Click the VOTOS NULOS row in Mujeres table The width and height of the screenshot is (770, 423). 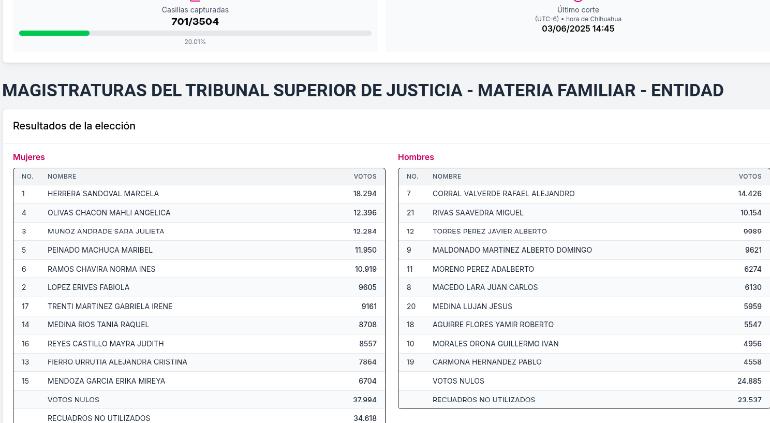199,400
